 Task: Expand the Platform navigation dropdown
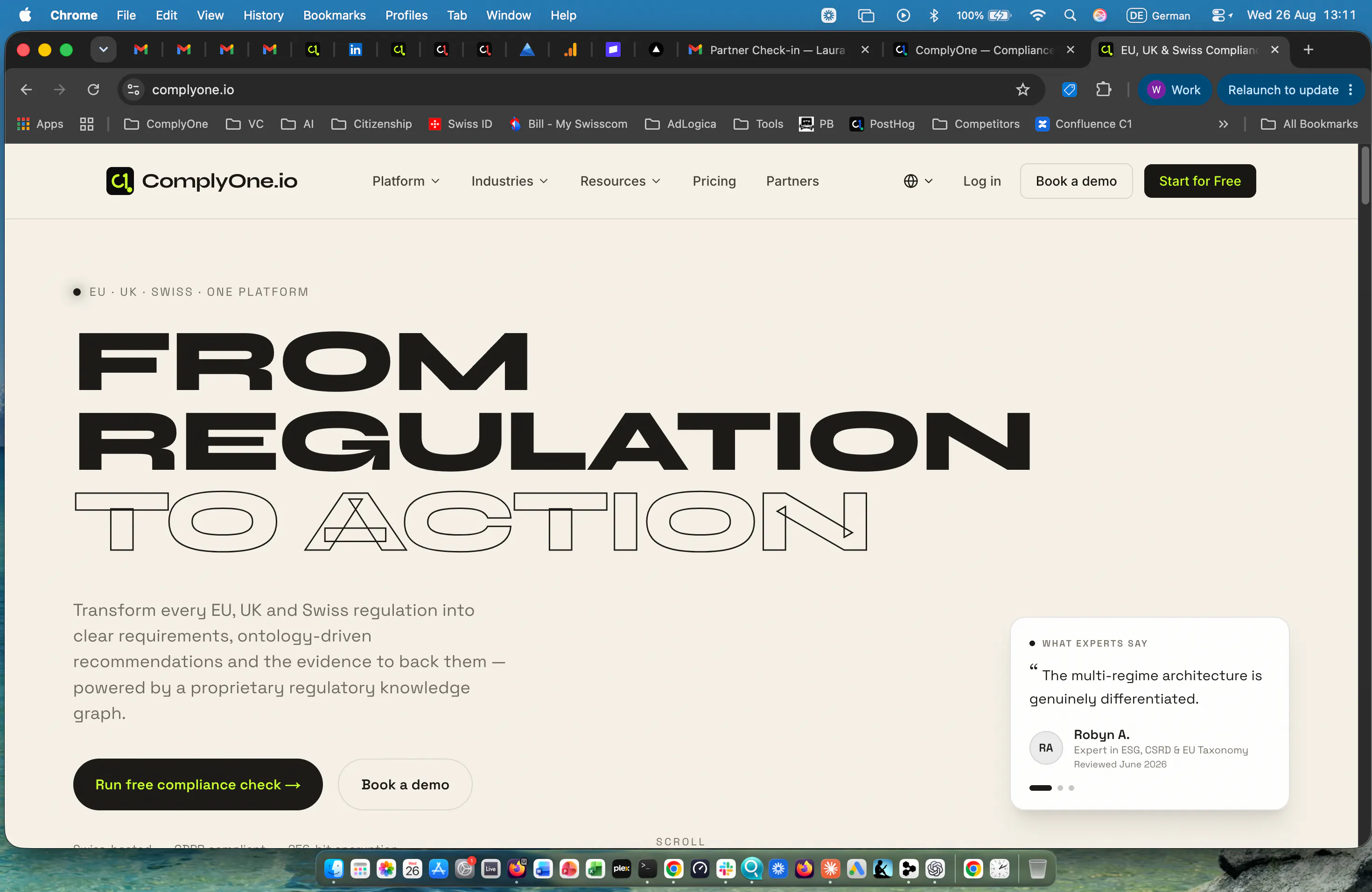point(406,181)
